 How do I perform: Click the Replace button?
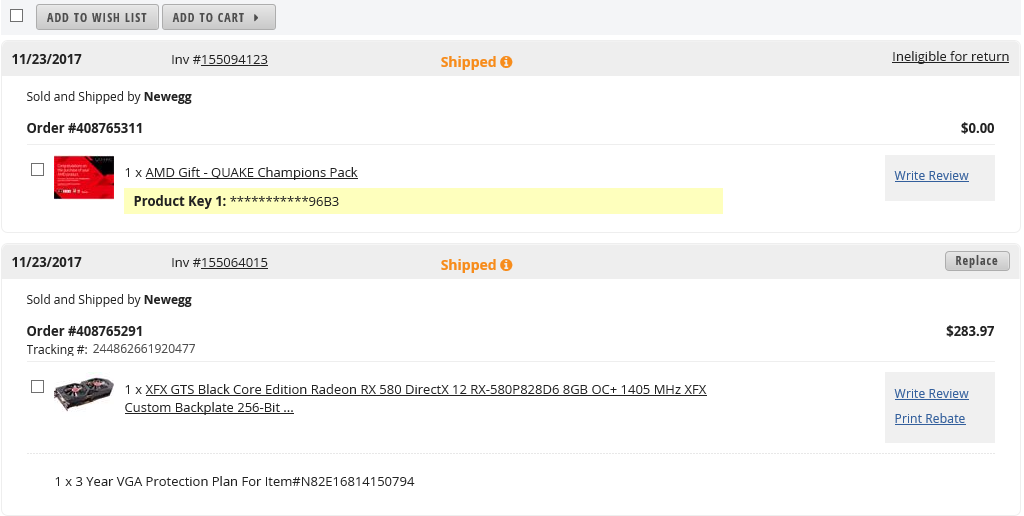(976, 261)
